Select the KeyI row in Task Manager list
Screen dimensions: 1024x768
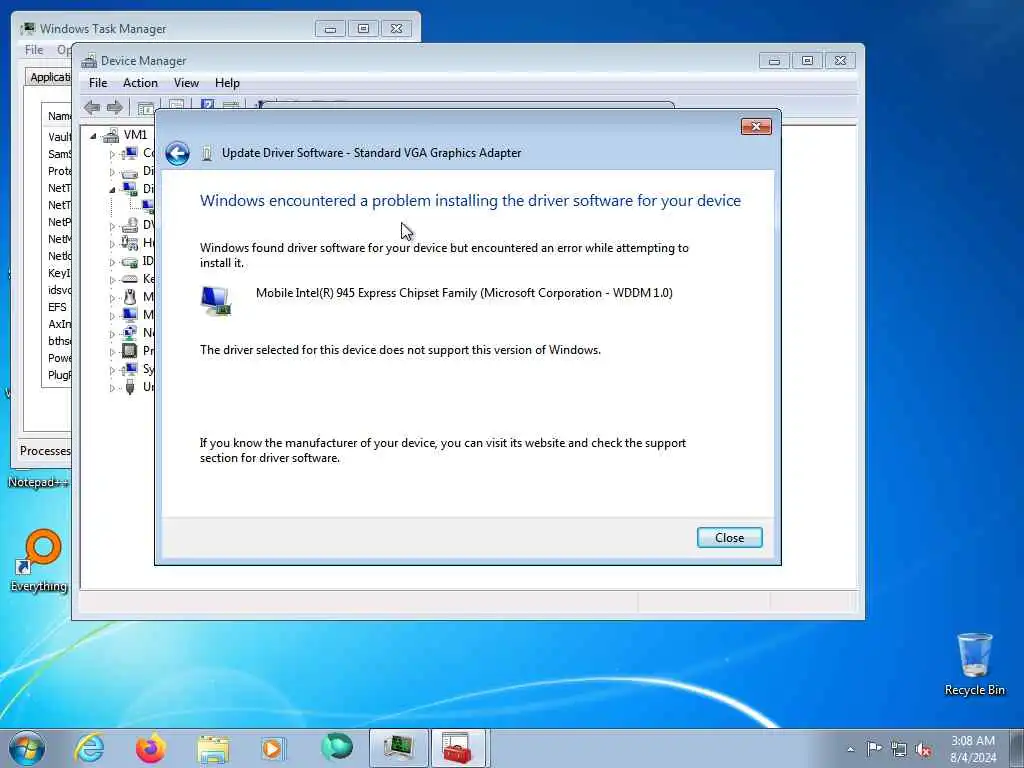coord(58,273)
